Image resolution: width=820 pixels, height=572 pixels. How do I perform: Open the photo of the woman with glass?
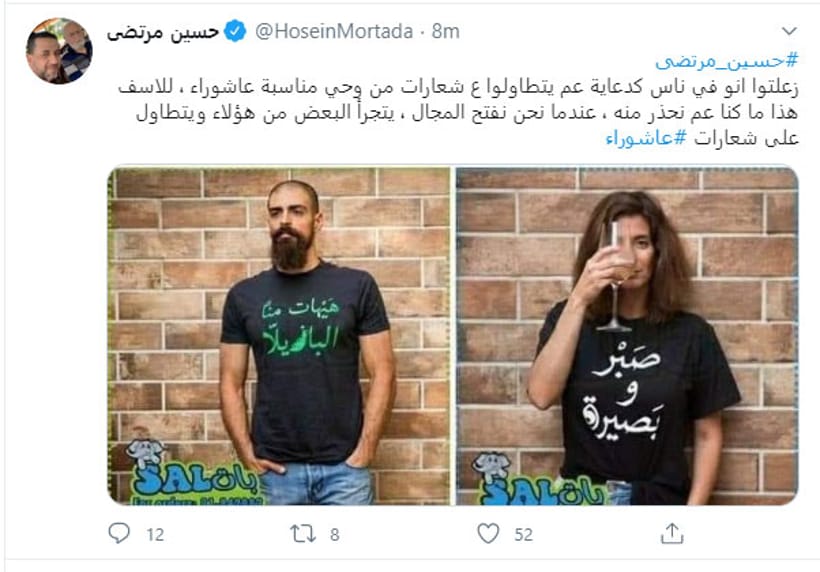[x=627, y=336]
